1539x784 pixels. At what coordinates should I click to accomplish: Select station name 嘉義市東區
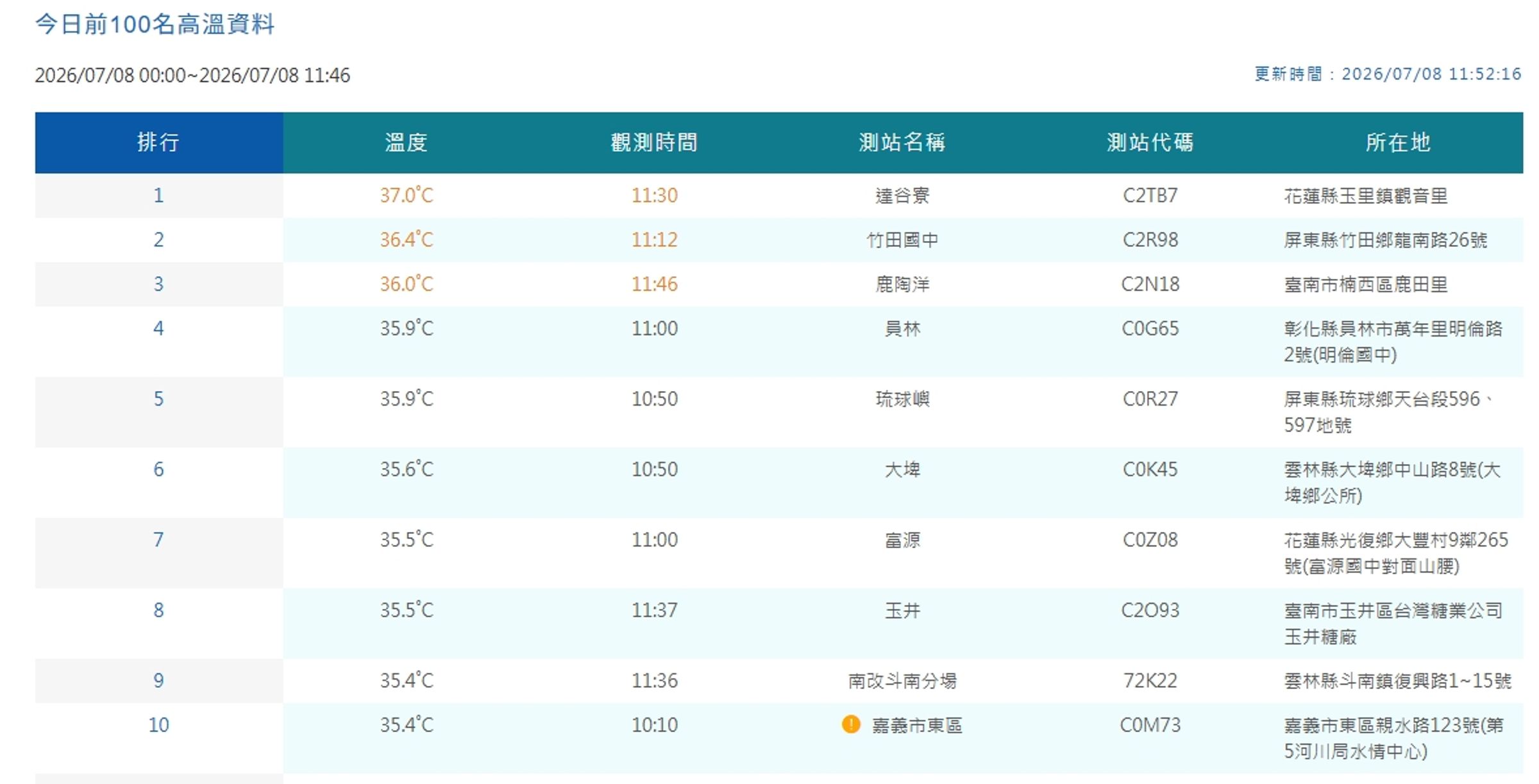coord(917,725)
